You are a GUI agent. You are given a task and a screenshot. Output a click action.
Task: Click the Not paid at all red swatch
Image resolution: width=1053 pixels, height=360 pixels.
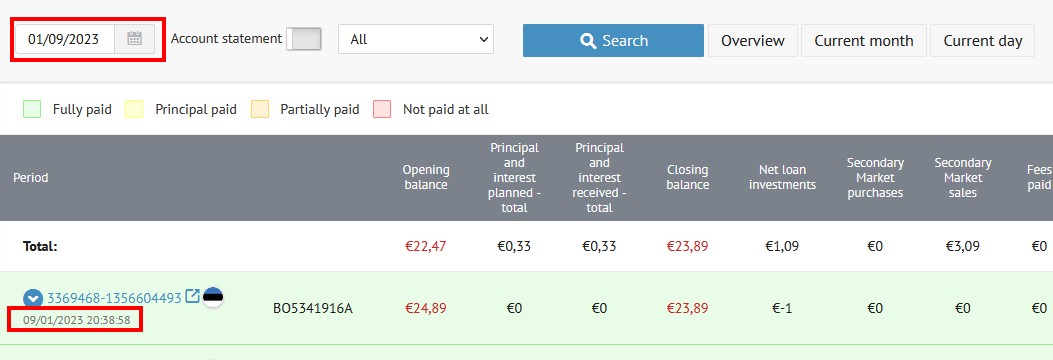click(381, 109)
